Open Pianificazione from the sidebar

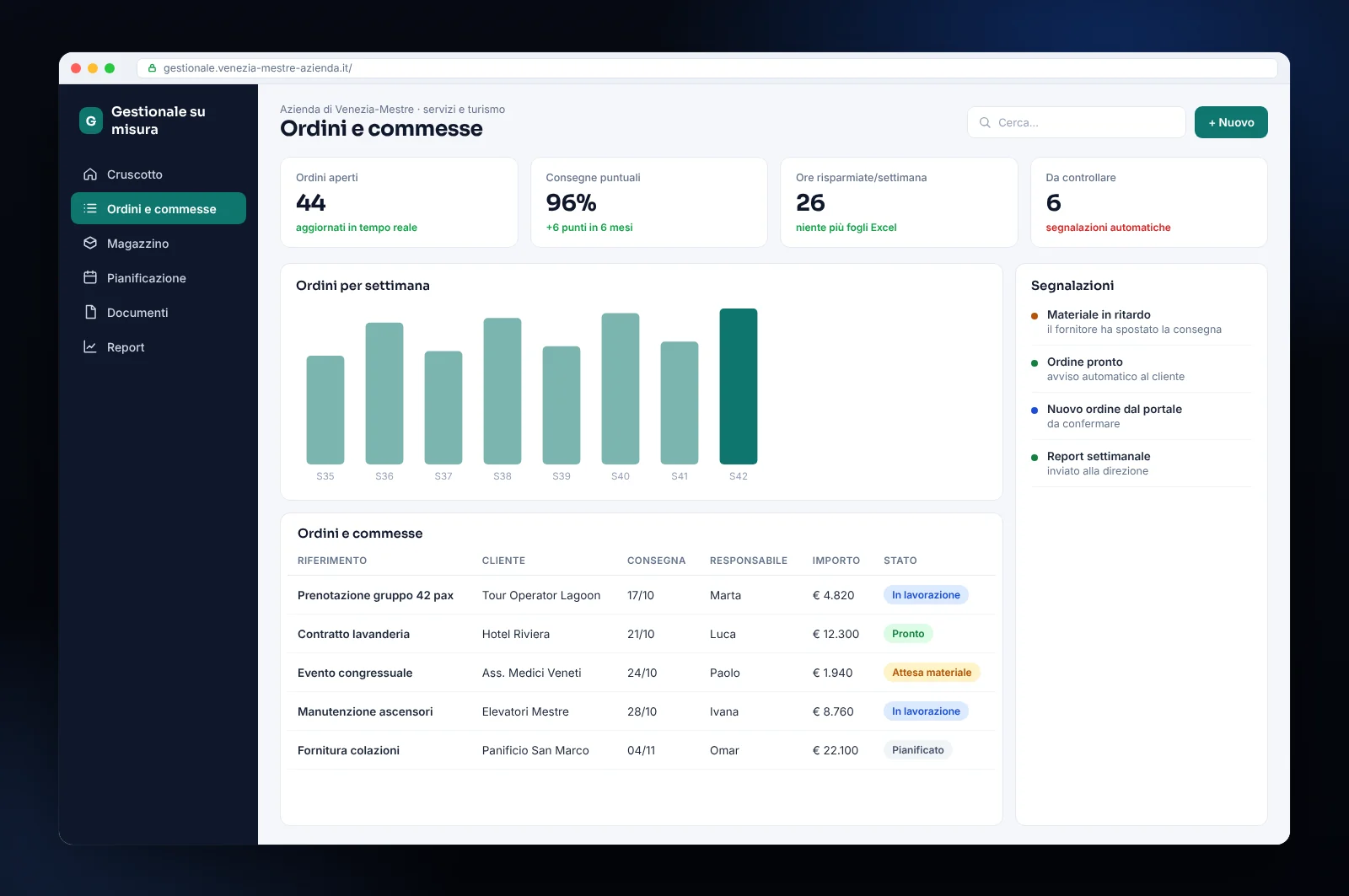[x=159, y=278]
